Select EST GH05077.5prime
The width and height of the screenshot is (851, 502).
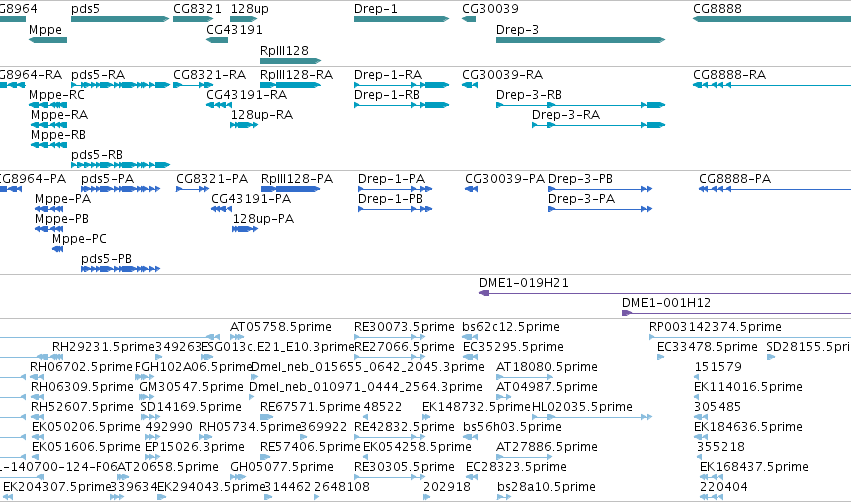click(x=237, y=478)
